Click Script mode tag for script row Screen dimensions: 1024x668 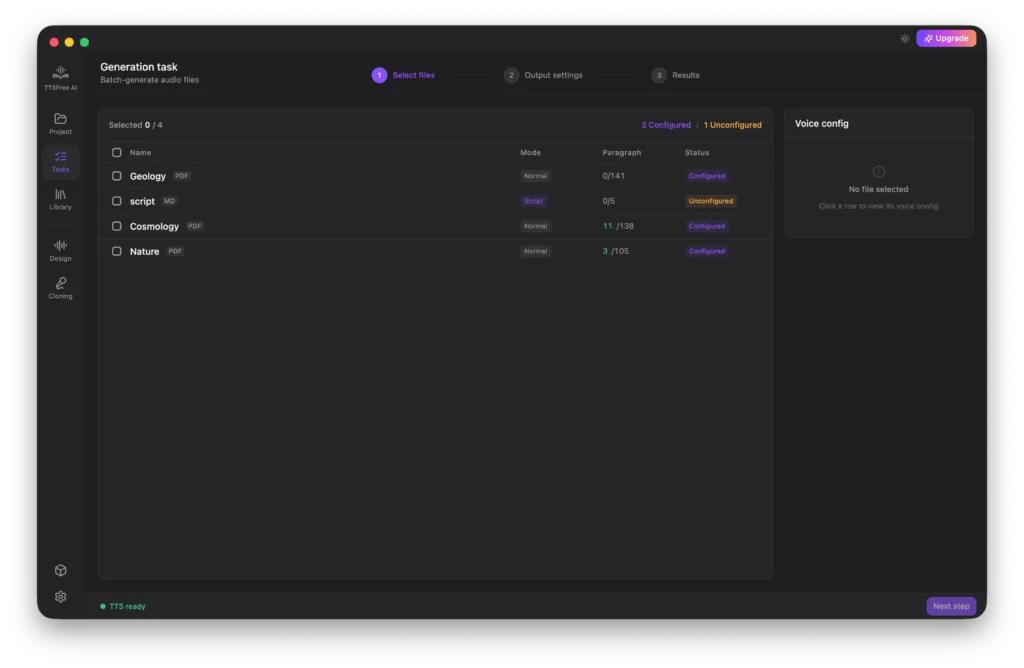click(x=533, y=201)
